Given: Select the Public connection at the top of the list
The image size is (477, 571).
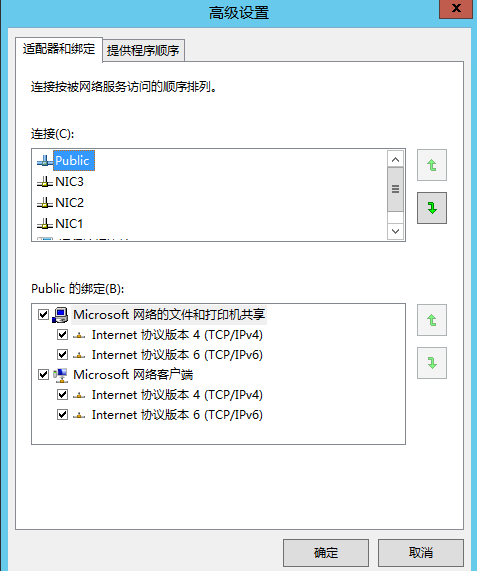Looking at the screenshot, I should coord(74,161).
